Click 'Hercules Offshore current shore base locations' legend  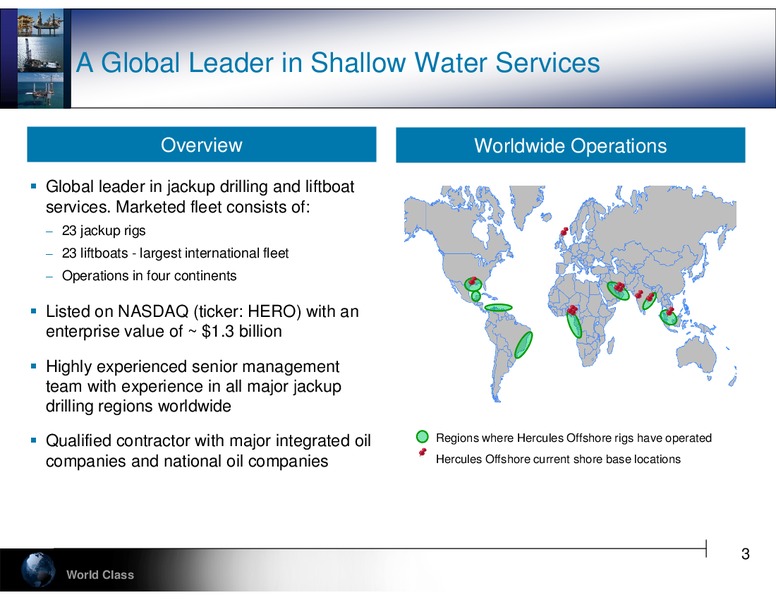pyautogui.click(x=558, y=459)
